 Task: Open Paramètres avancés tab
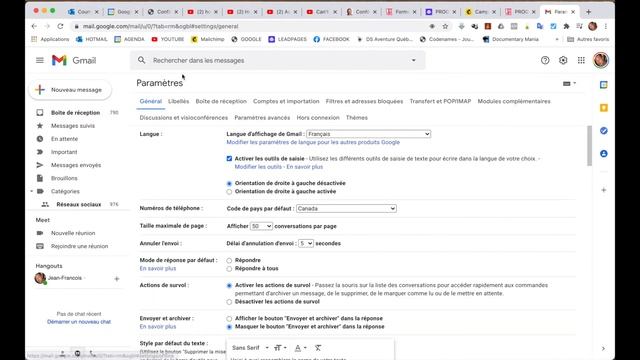[x=262, y=118]
